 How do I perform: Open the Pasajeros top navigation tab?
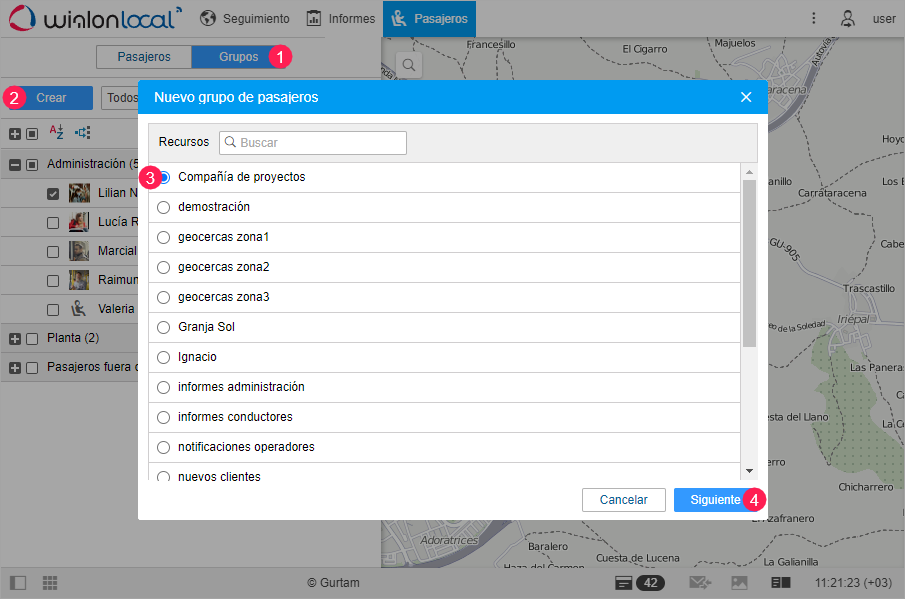pos(429,18)
